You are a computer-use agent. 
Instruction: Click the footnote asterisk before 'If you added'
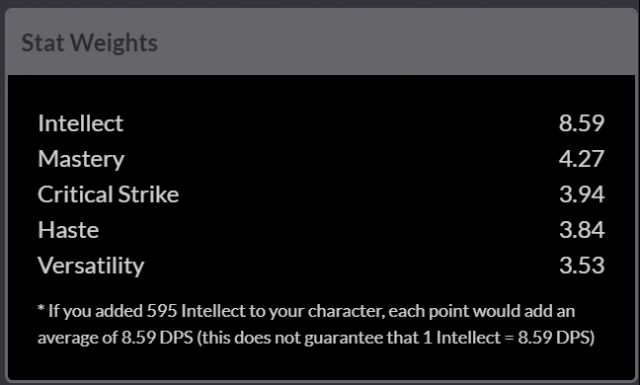[x=41, y=309]
